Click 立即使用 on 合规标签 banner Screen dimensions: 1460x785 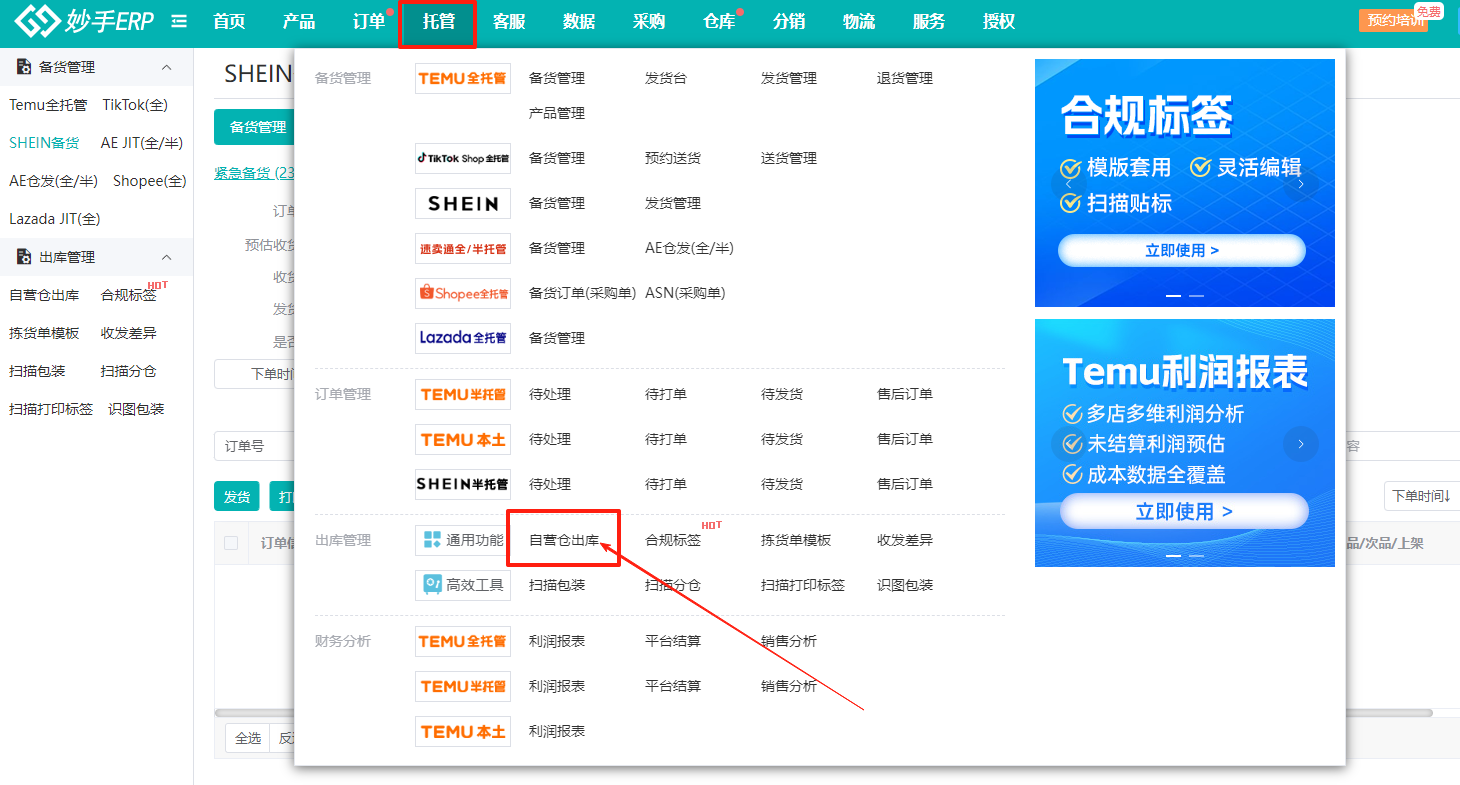pyautogui.click(x=1182, y=251)
